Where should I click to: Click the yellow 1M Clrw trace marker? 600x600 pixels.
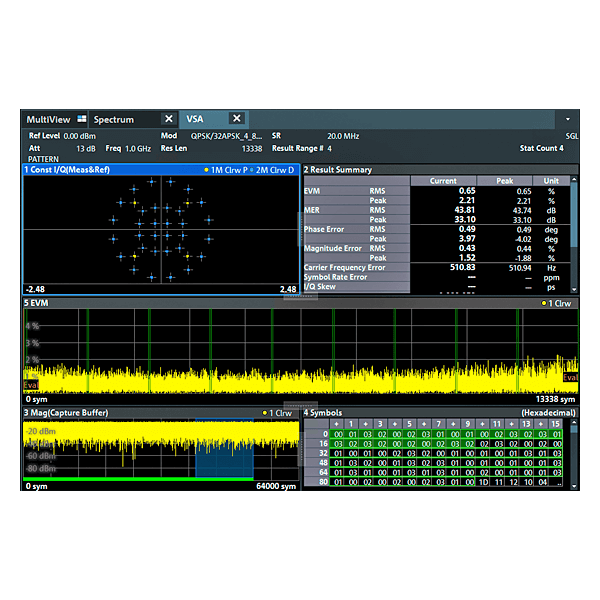pyautogui.click(x=222, y=170)
